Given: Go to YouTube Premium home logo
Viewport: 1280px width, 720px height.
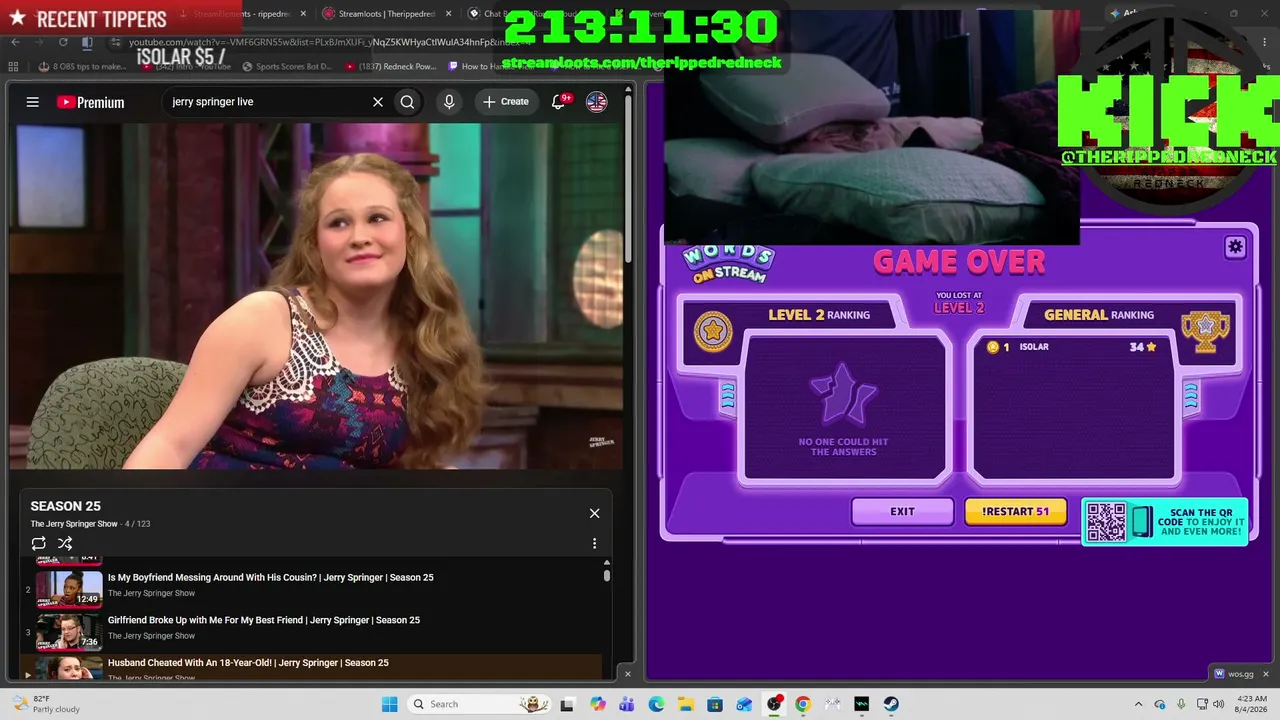Looking at the screenshot, I should 90,102.
